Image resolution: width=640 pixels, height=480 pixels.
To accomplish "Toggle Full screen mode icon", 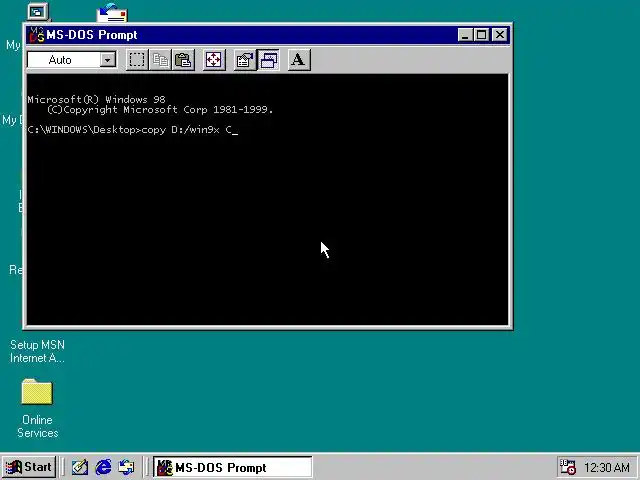I will [x=214, y=60].
